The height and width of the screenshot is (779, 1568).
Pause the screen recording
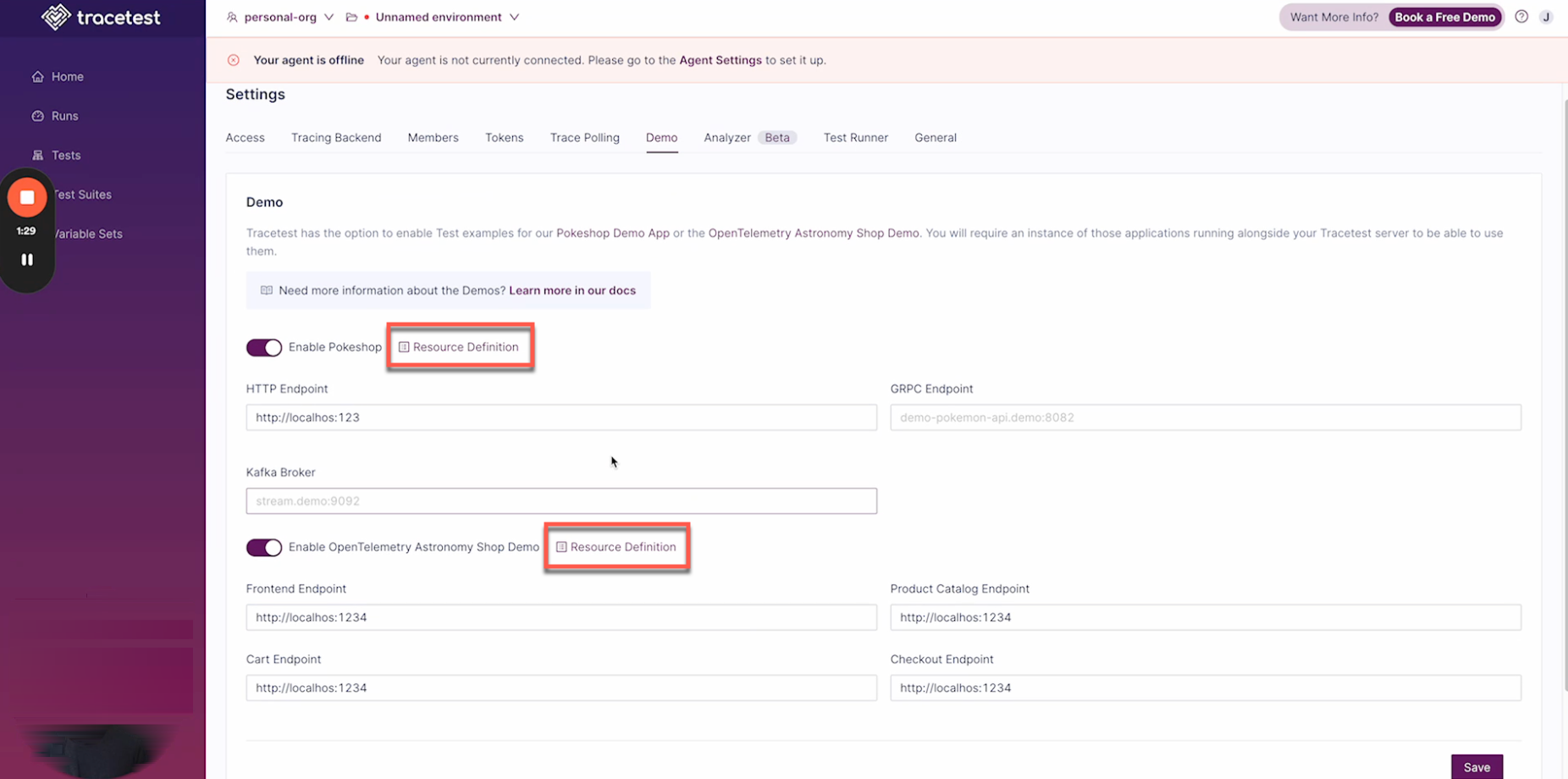pyautogui.click(x=27, y=260)
